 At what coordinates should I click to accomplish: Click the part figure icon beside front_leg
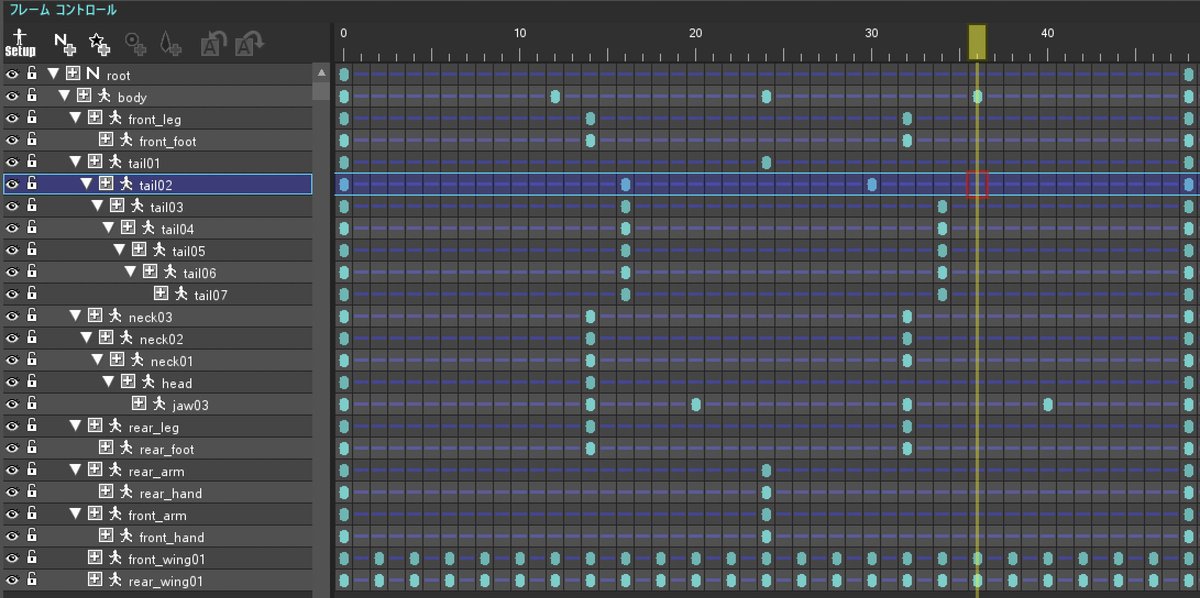coord(115,118)
